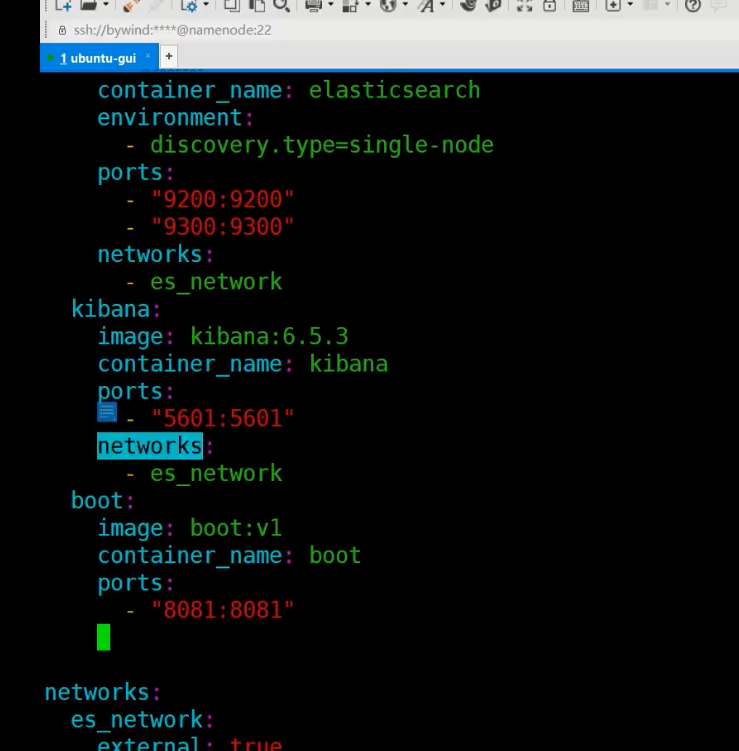Click the address bar padlock icon
The image size is (739, 751).
click(62, 31)
